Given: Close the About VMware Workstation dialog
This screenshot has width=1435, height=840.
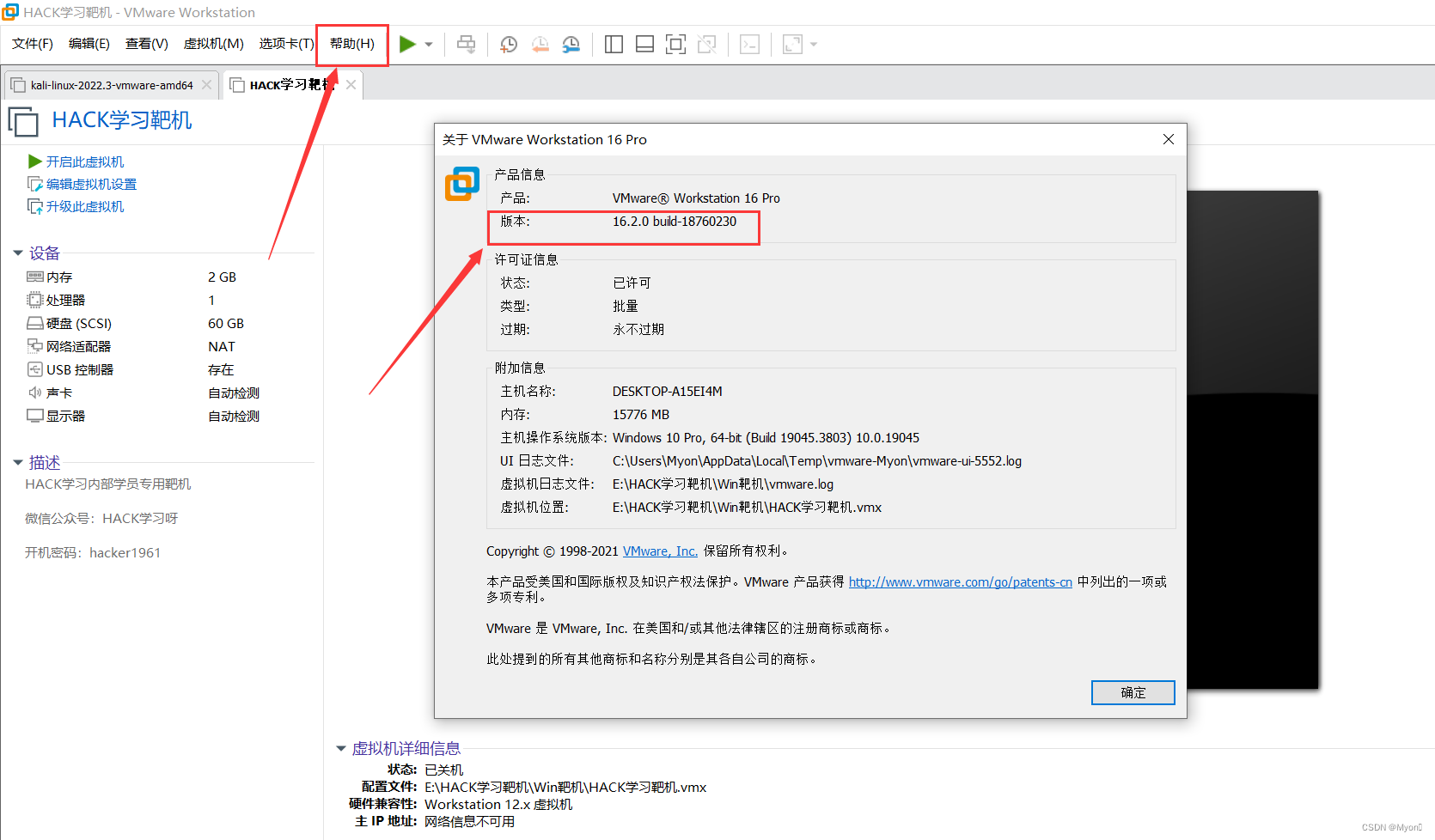Looking at the screenshot, I should (x=1169, y=139).
